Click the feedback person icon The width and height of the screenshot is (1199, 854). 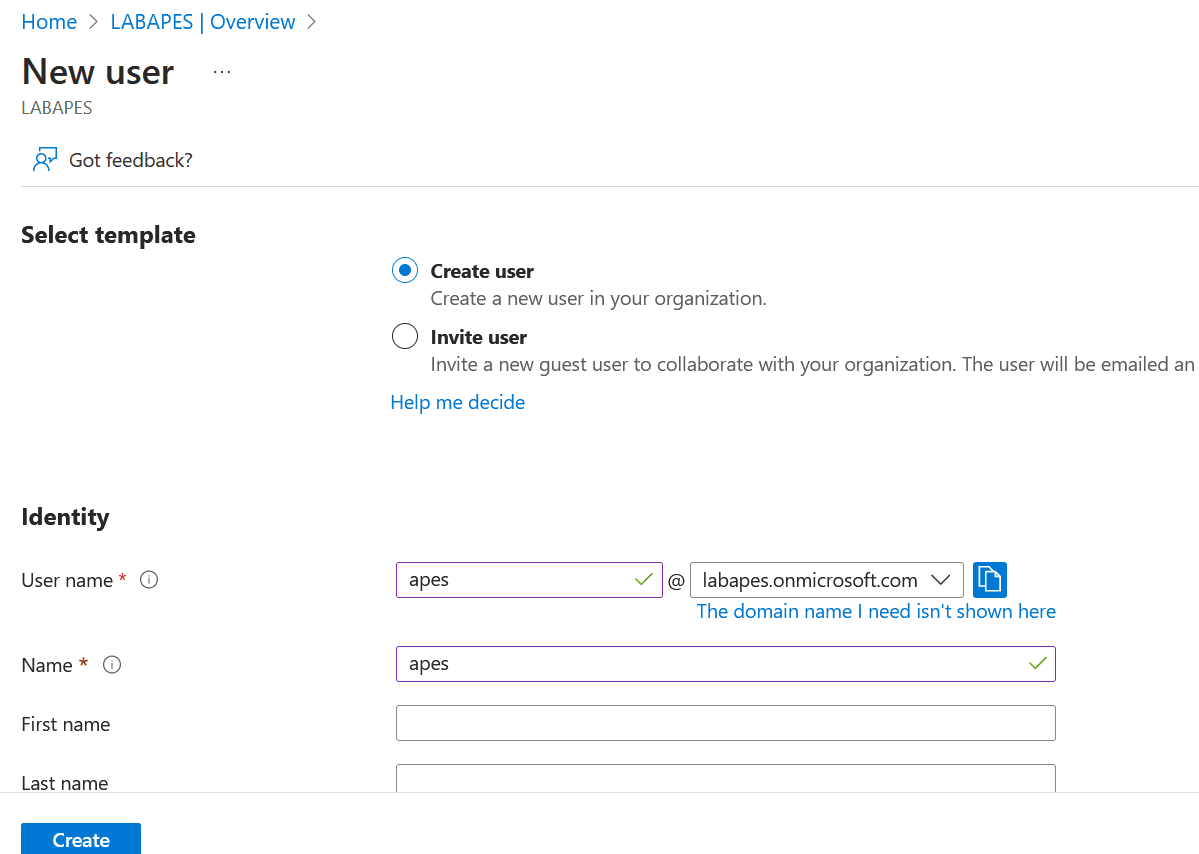click(44, 160)
